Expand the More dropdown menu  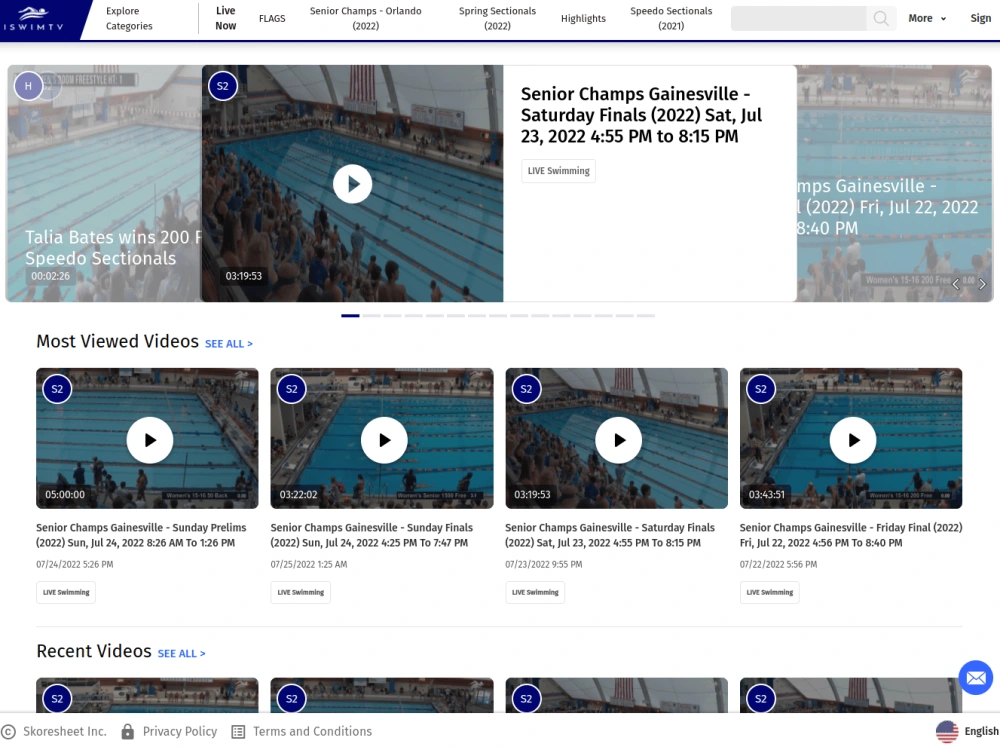927,18
